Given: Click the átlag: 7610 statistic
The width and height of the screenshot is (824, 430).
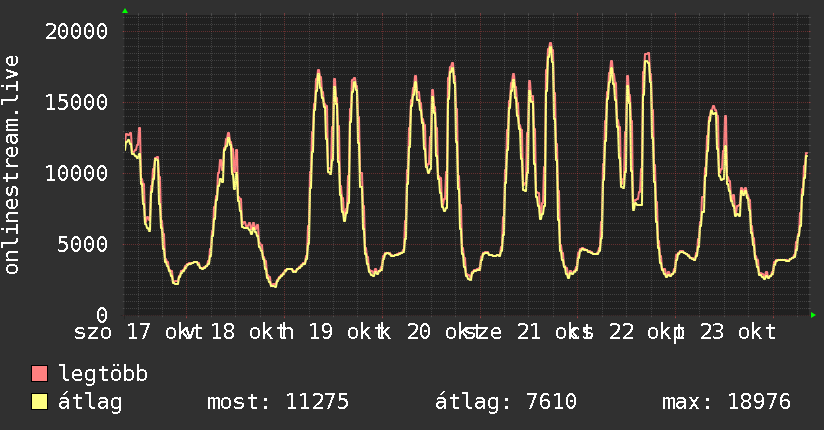Looking at the screenshot, I should pos(506,402).
